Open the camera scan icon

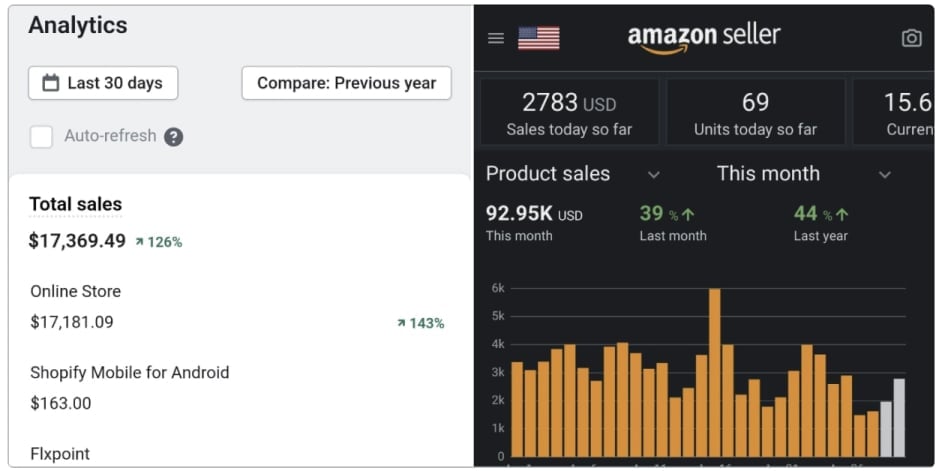click(x=911, y=38)
